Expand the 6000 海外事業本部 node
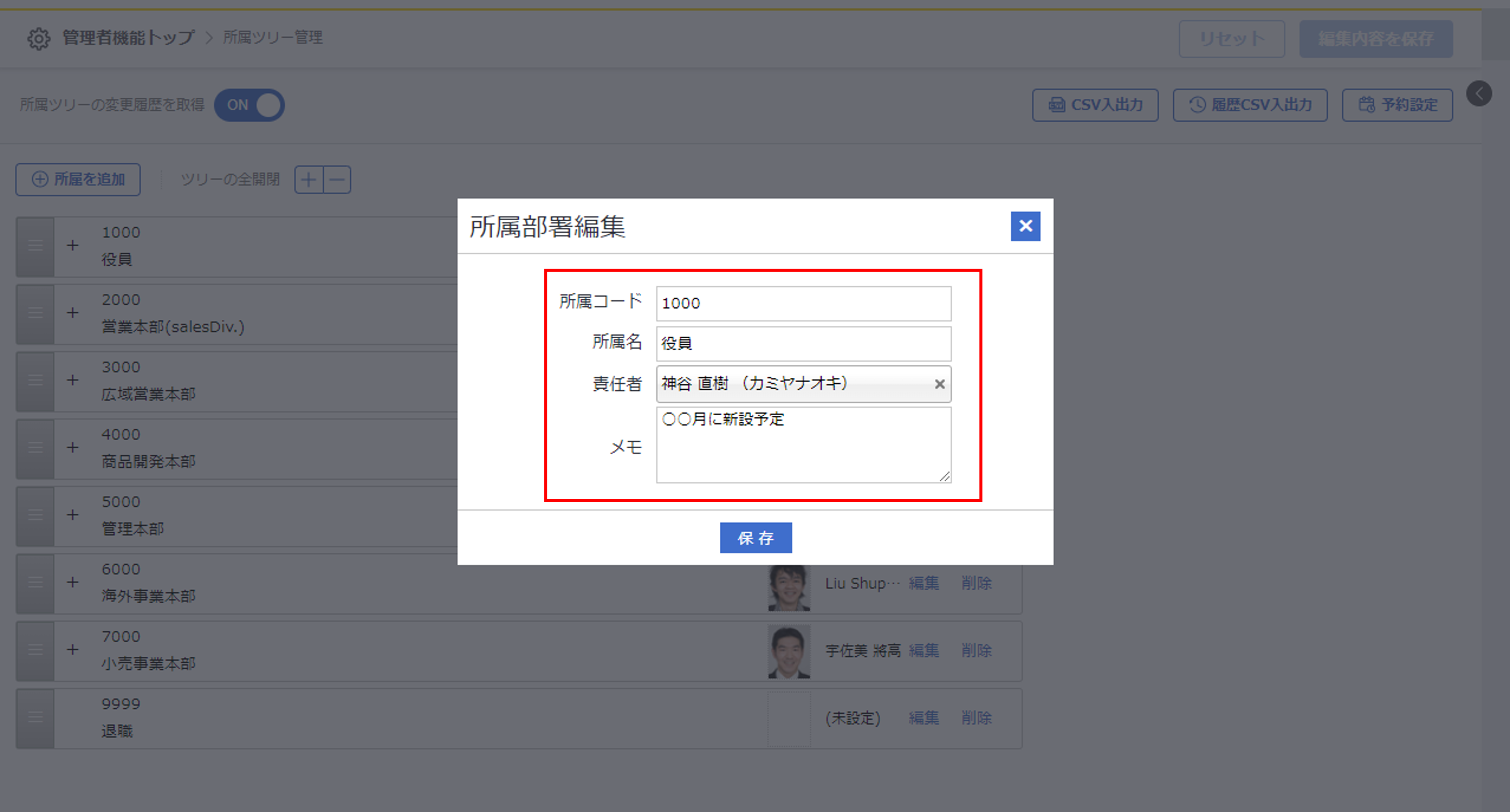Image resolution: width=1510 pixels, height=812 pixels. (73, 582)
